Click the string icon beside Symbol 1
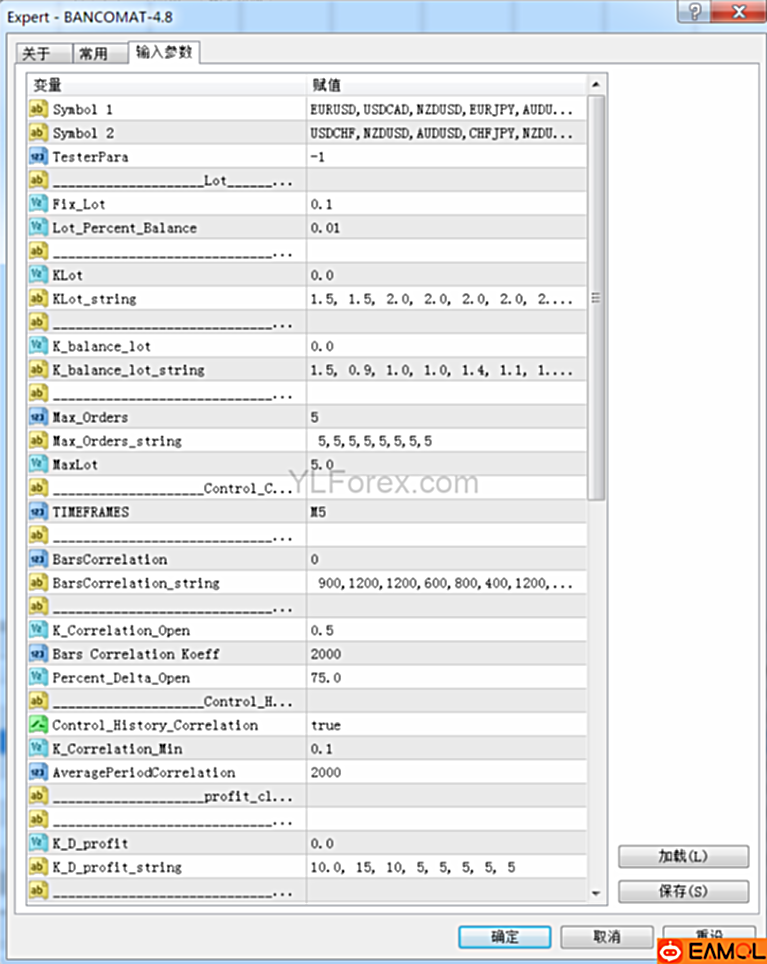Screen dimensions: 767x964 (x=38, y=109)
